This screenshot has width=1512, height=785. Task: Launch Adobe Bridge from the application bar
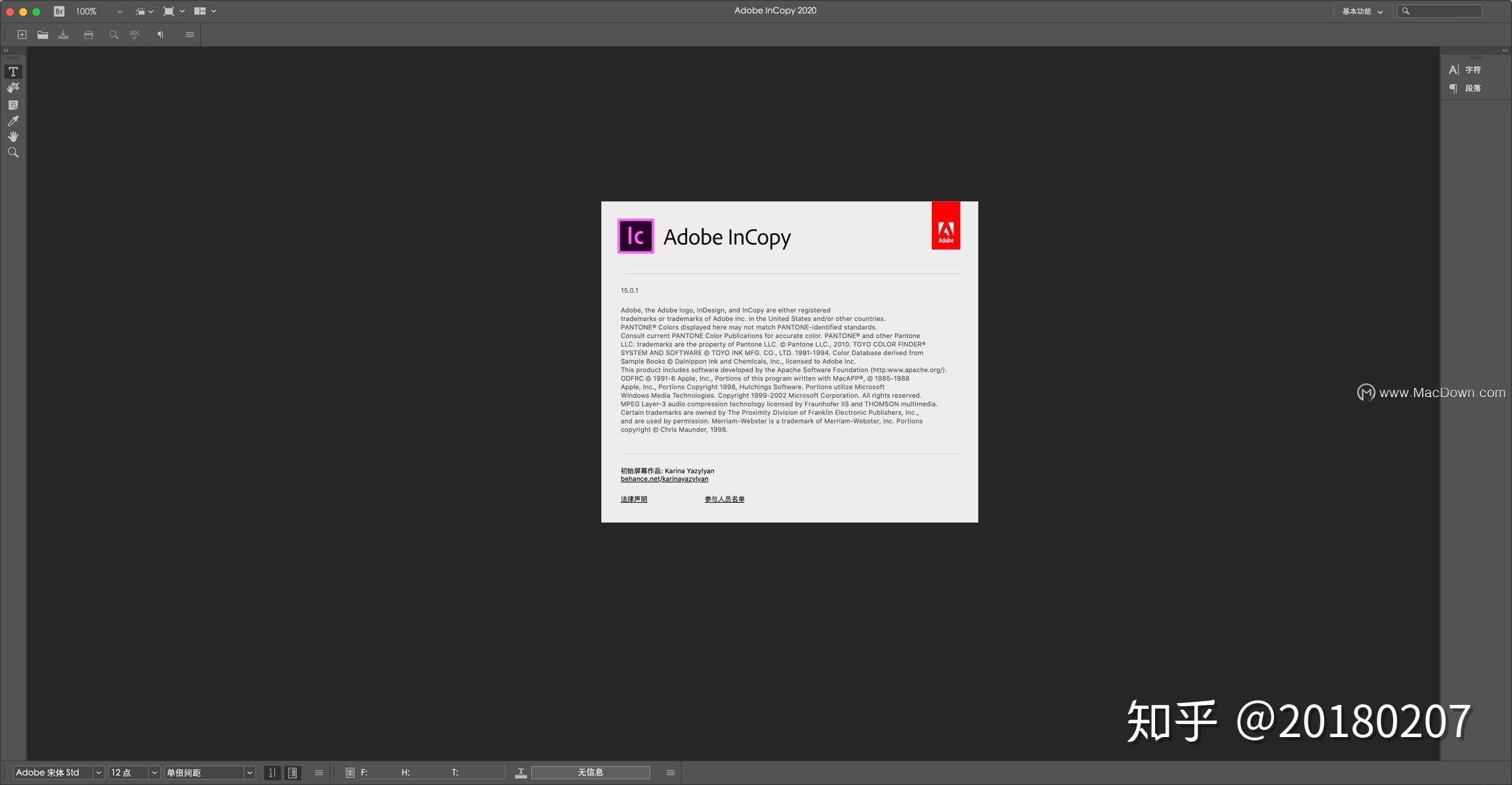click(58, 11)
